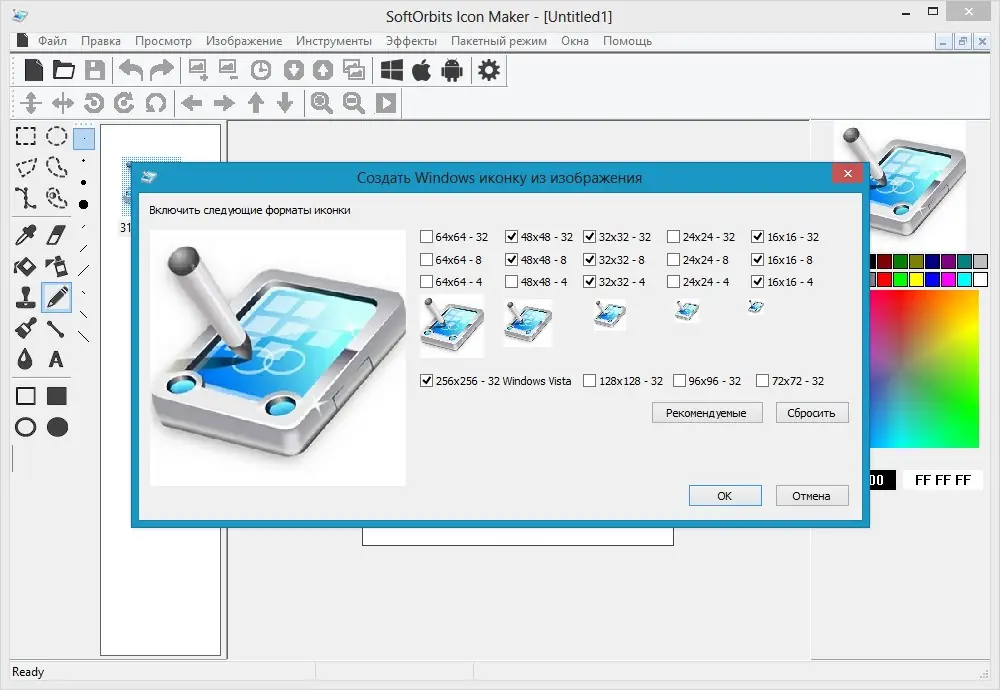Image resolution: width=1000 pixels, height=690 pixels.
Task: Create a new file from toolbar
Action: pyautogui.click(x=33, y=70)
